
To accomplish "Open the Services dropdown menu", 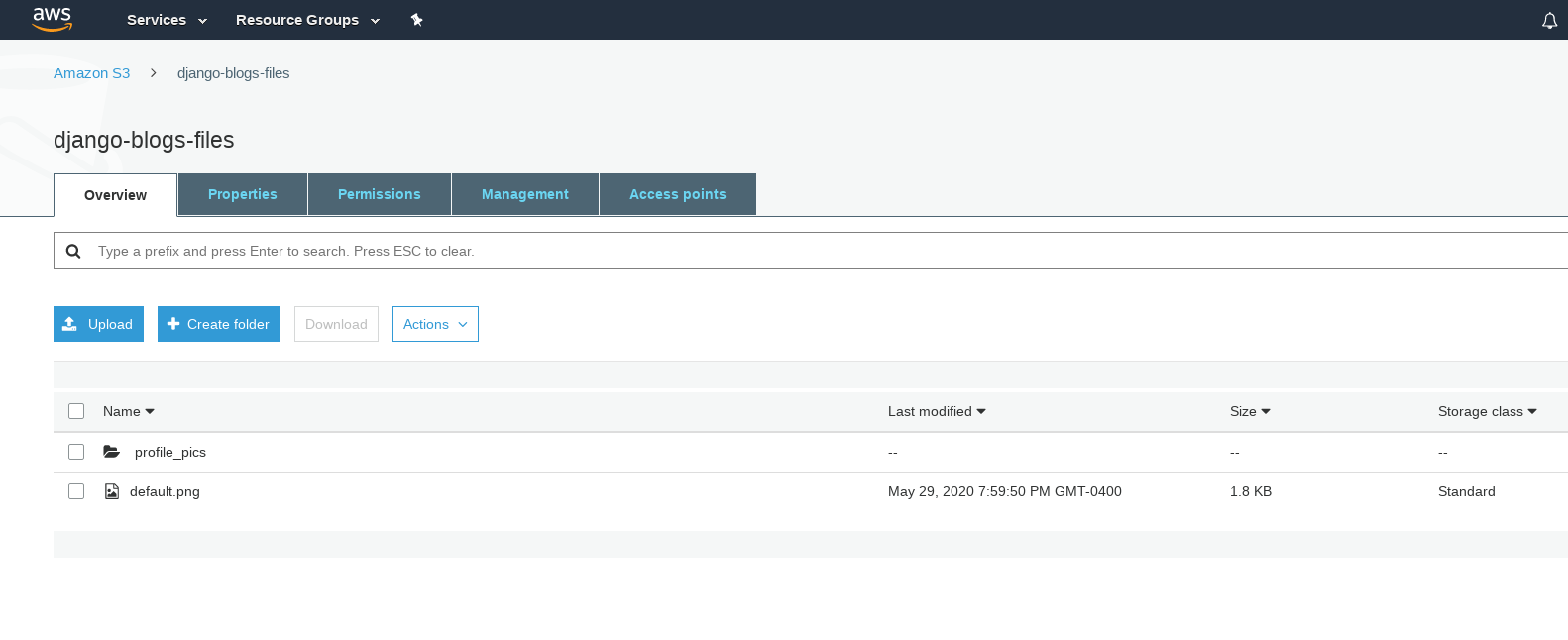I will pos(167,20).
